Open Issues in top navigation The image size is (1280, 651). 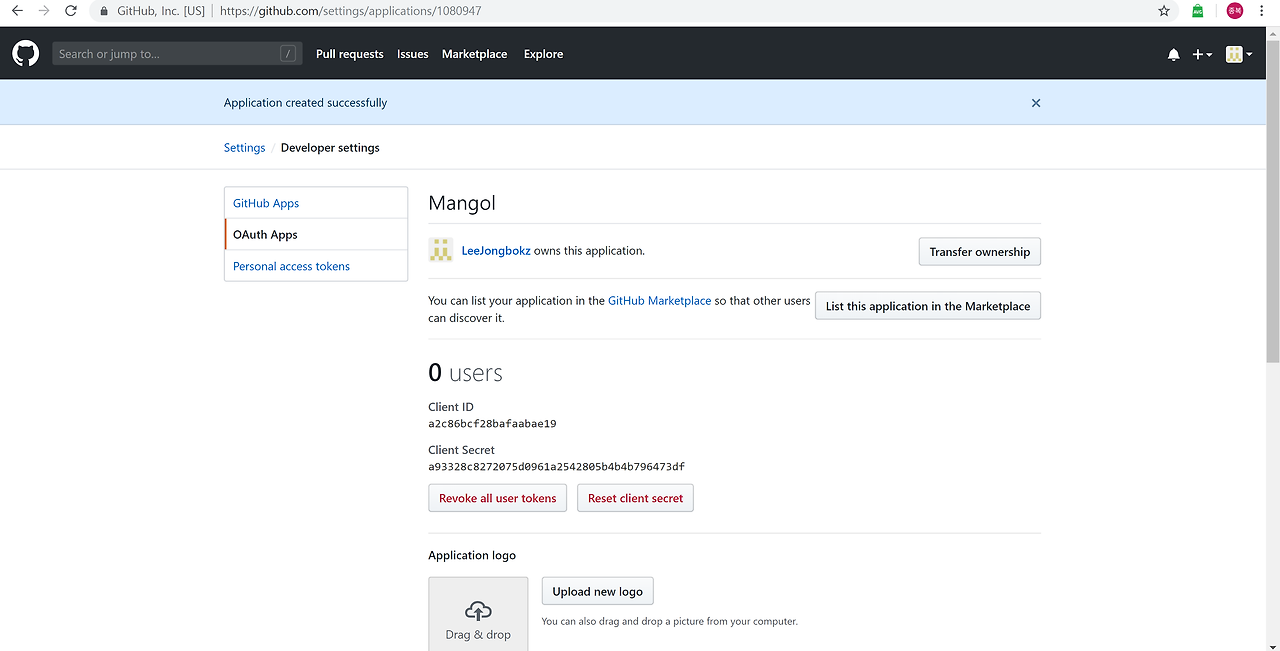[413, 54]
